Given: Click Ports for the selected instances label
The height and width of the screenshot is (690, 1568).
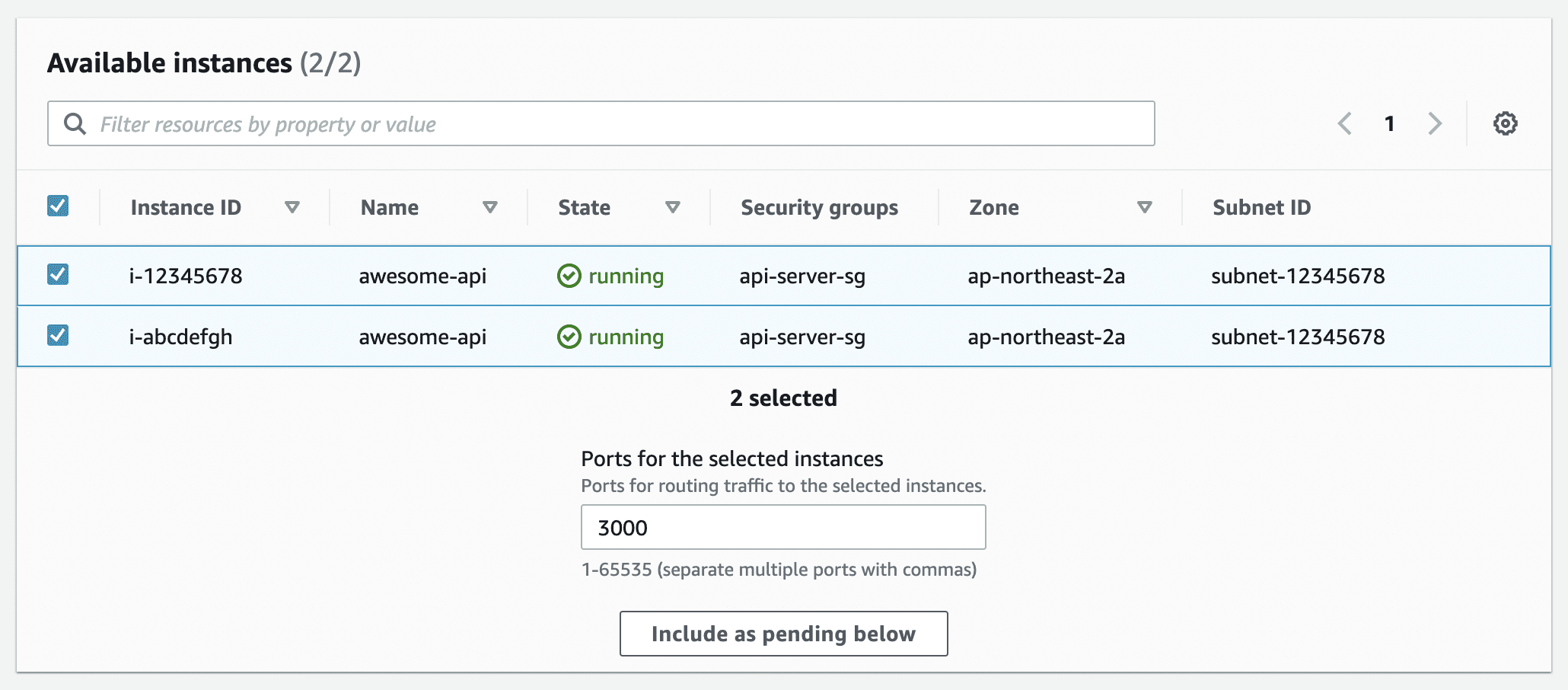Looking at the screenshot, I should [731, 458].
